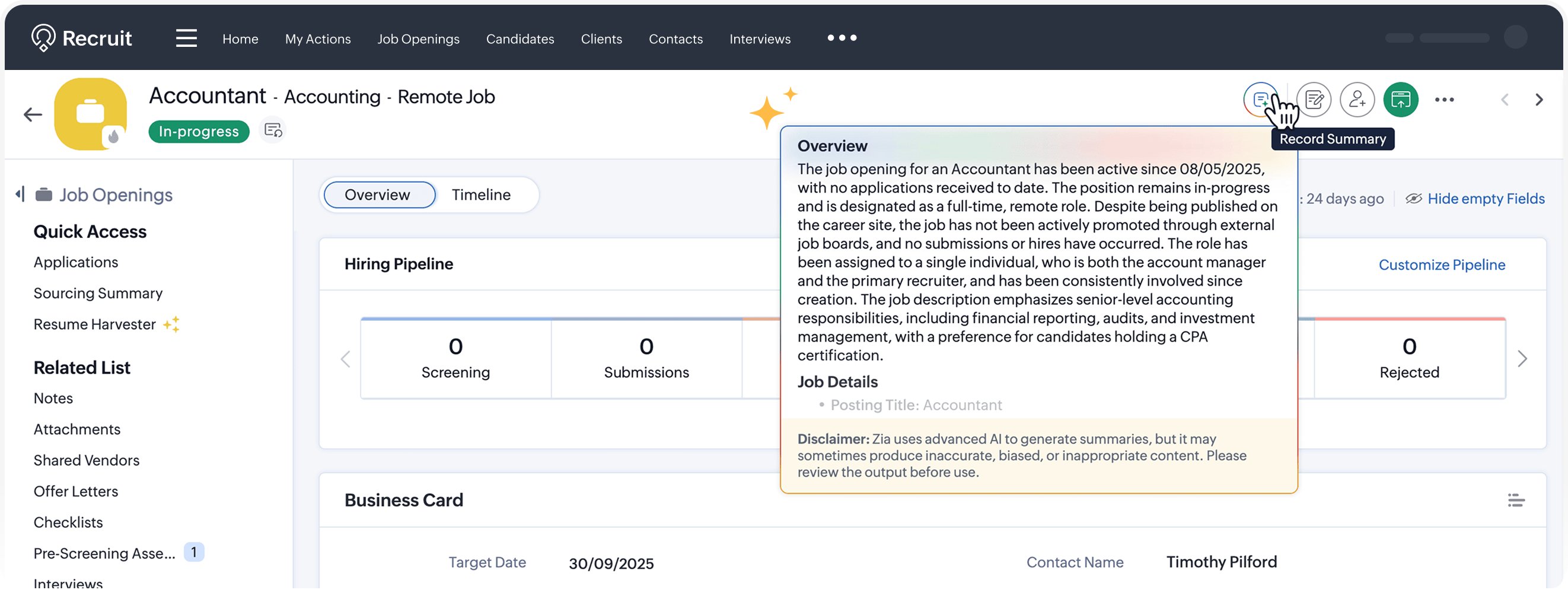This screenshot has height=593, width=1568.
Task: Open Applications under Quick Access
Action: click(76, 263)
